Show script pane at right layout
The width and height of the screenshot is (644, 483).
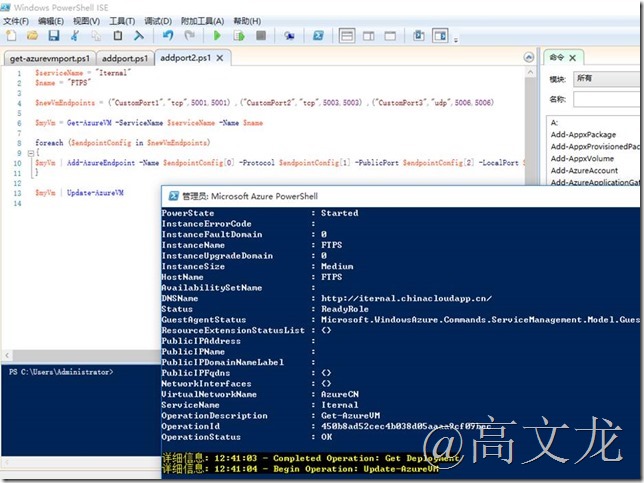[369, 36]
